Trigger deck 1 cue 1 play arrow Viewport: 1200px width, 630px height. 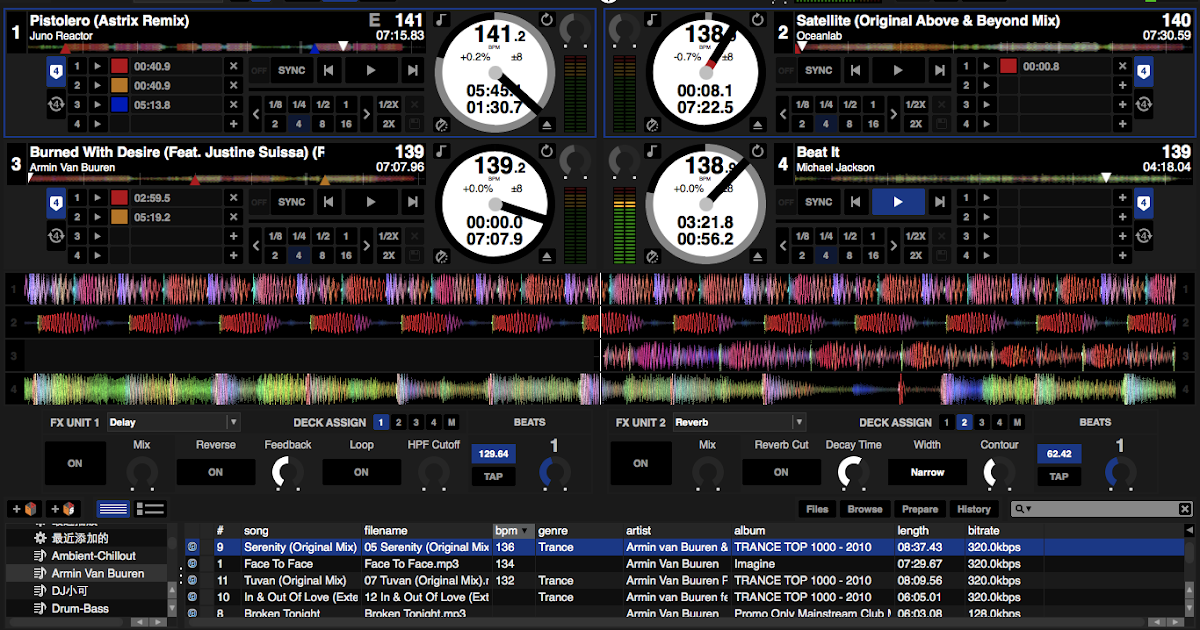pos(97,66)
